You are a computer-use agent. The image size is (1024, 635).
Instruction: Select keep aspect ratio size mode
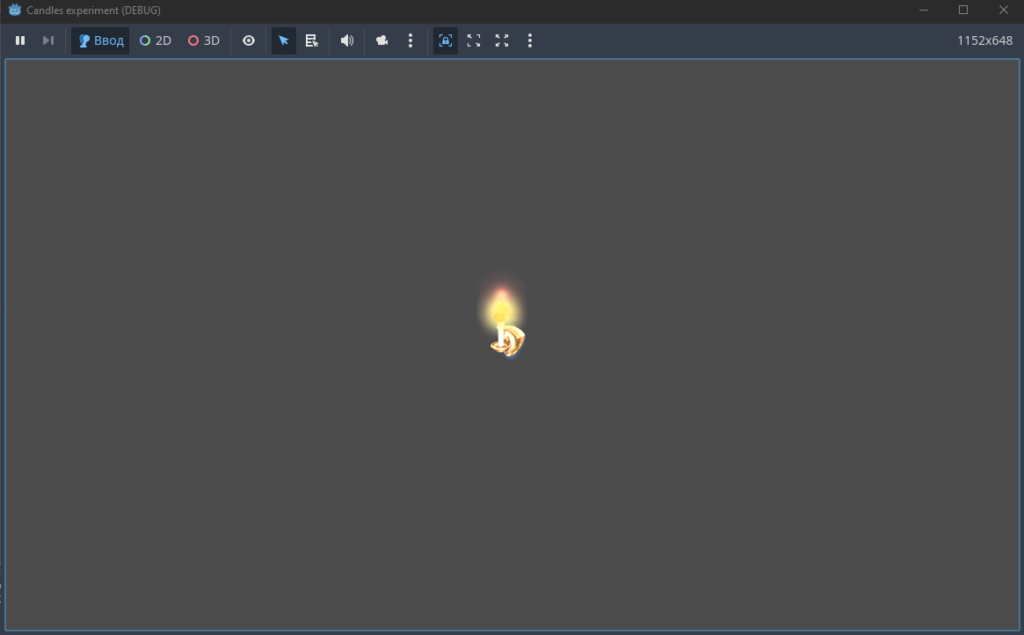coord(473,41)
